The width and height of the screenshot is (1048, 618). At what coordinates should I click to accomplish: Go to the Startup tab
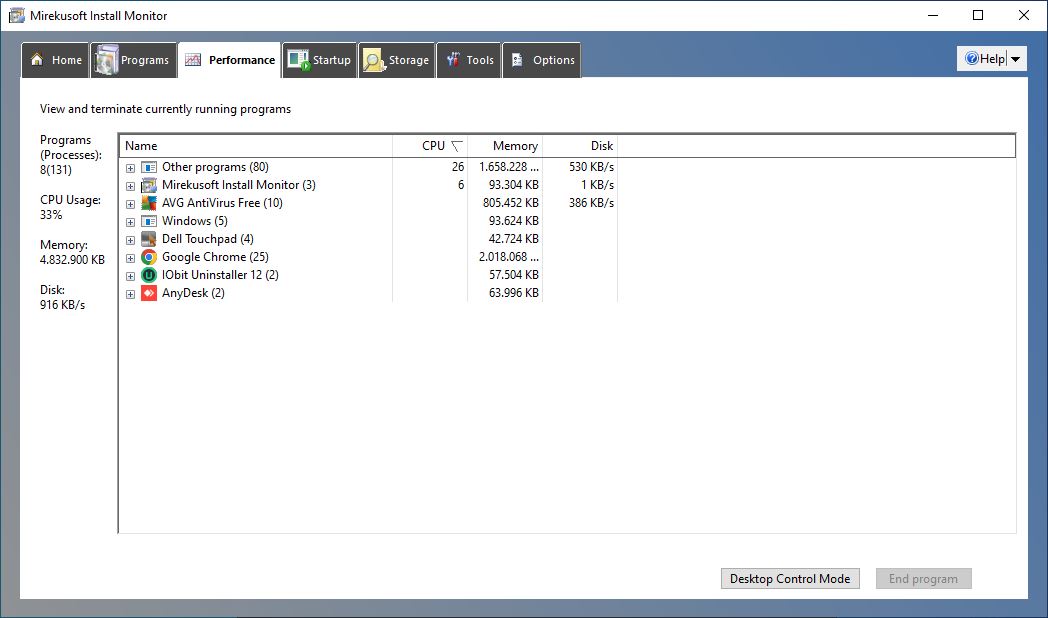319,60
